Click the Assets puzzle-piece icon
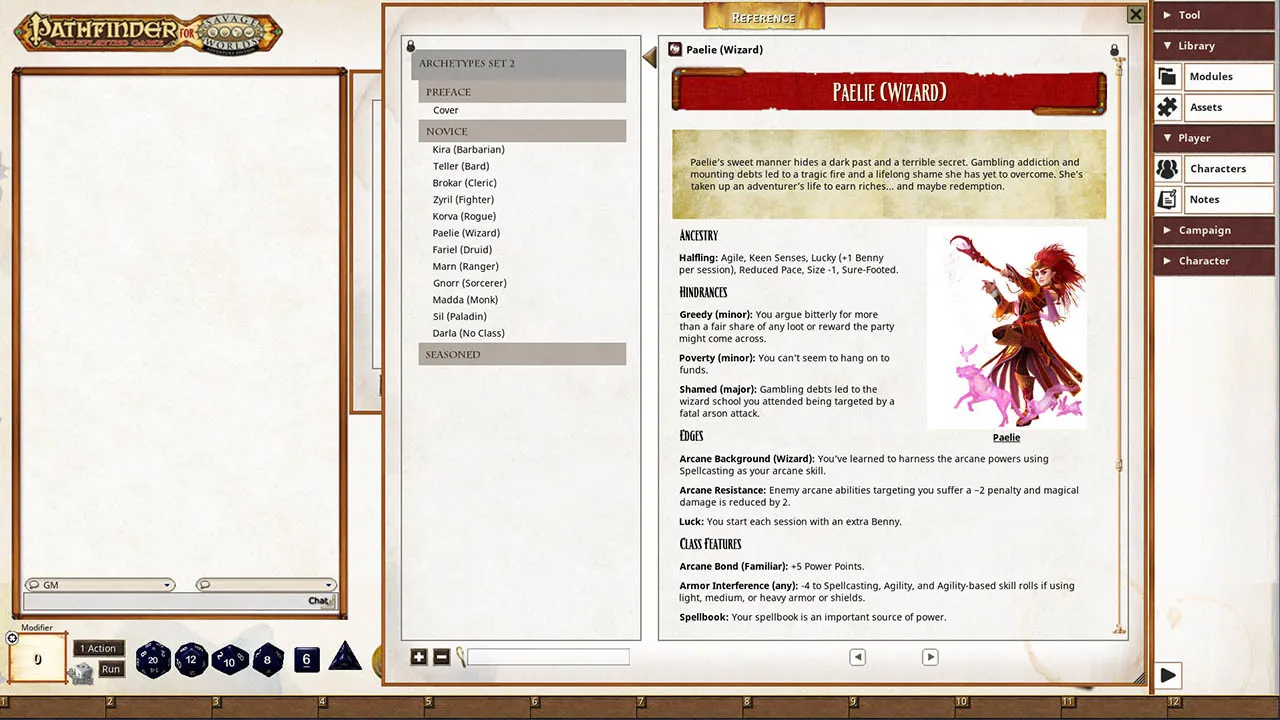 point(1167,108)
